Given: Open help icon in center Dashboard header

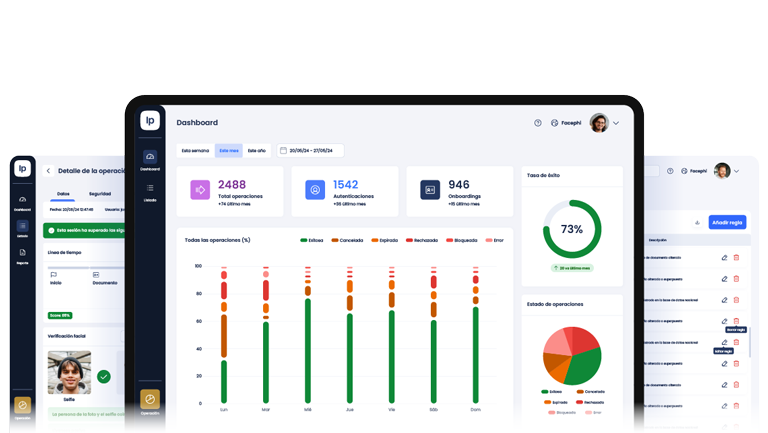Looking at the screenshot, I should click(538, 123).
